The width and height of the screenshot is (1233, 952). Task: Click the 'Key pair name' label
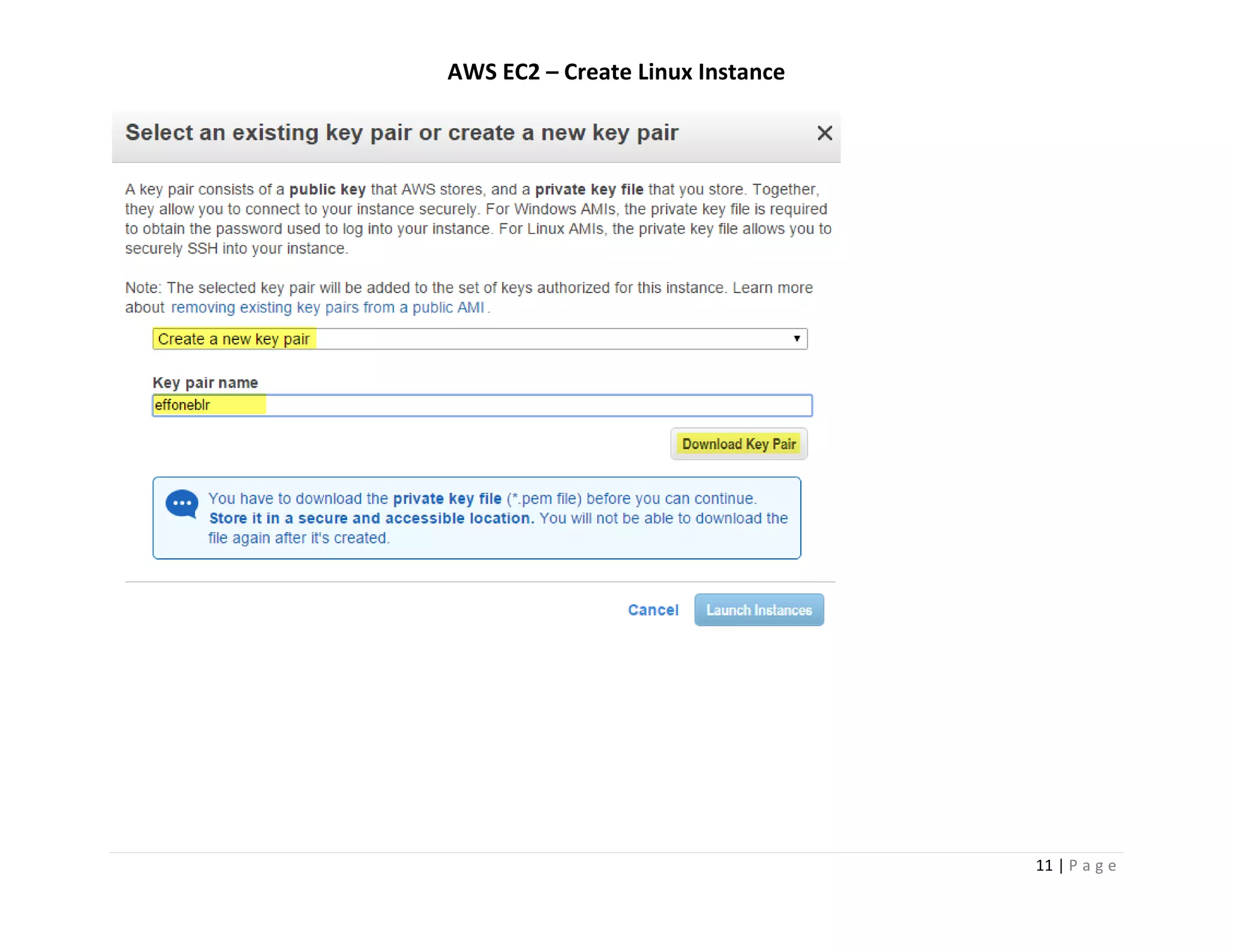tap(205, 383)
